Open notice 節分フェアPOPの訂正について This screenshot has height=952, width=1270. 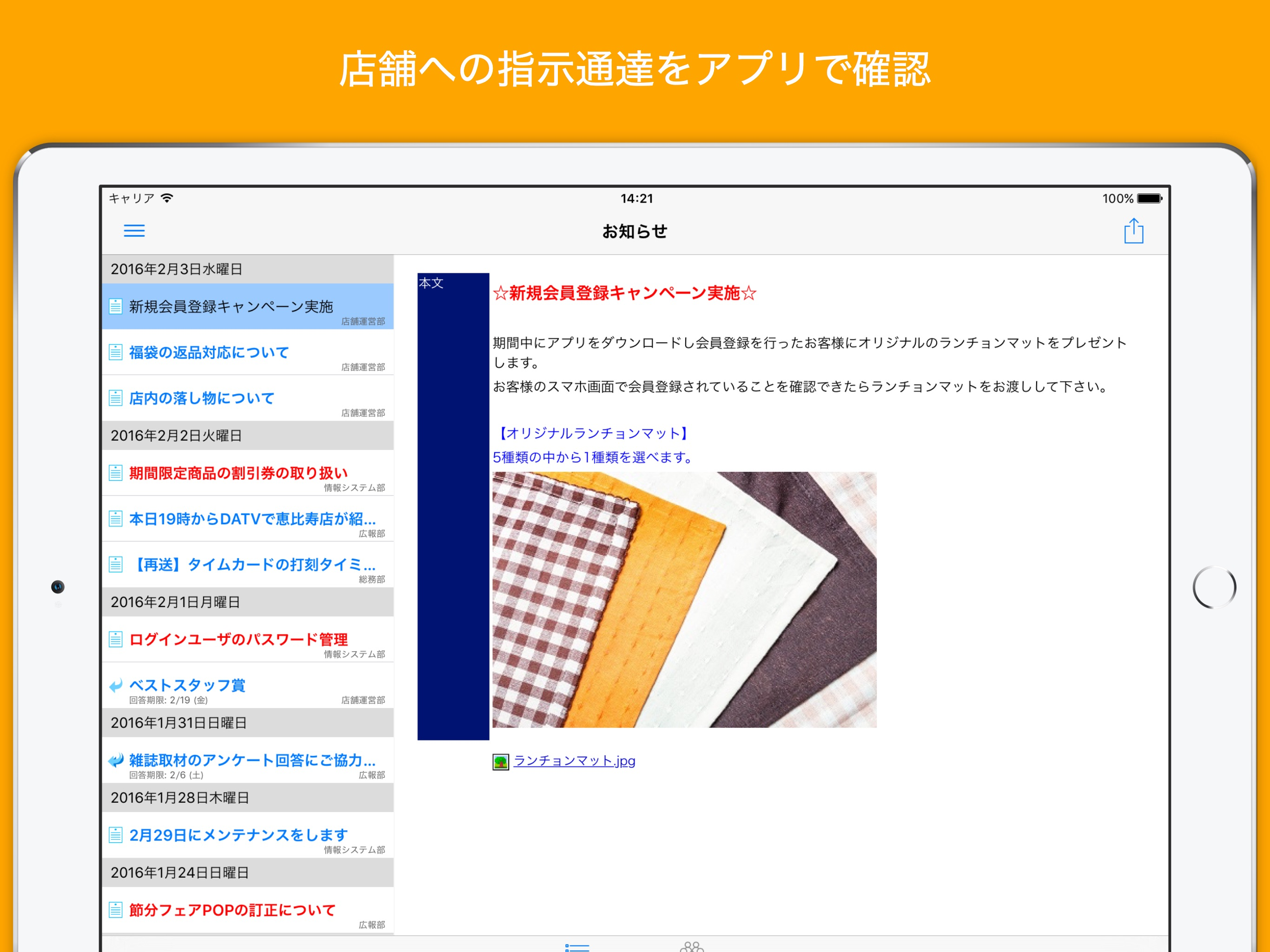tap(248, 911)
